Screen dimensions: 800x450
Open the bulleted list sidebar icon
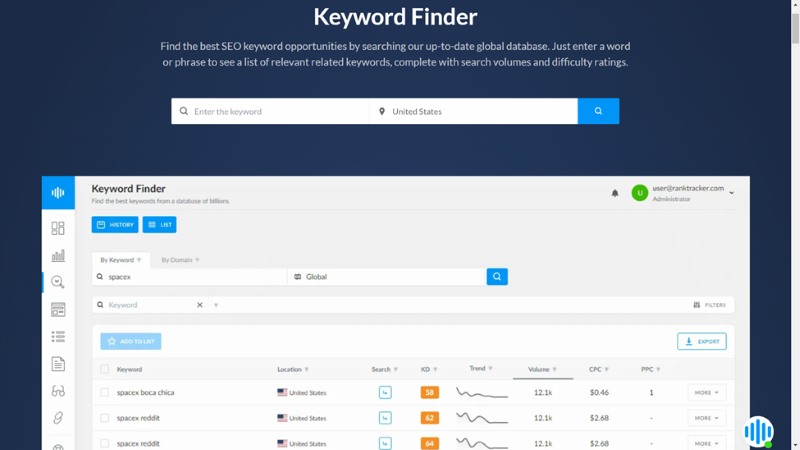58,336
